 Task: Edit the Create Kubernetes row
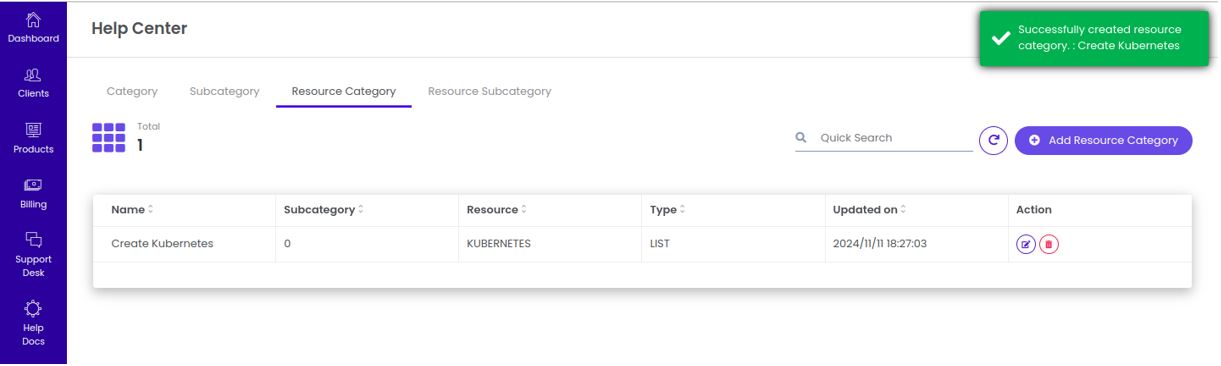[x=1026, y=244]
